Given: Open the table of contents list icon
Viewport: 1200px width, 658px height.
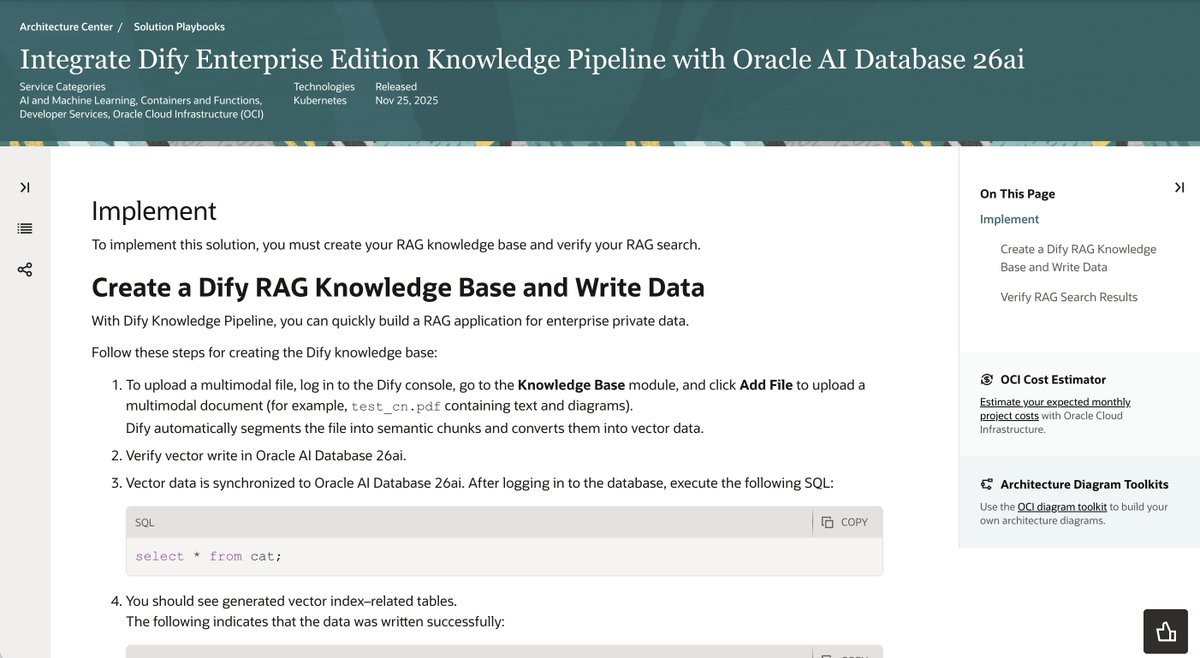Looking at the screenshot, I should (25, 228).
